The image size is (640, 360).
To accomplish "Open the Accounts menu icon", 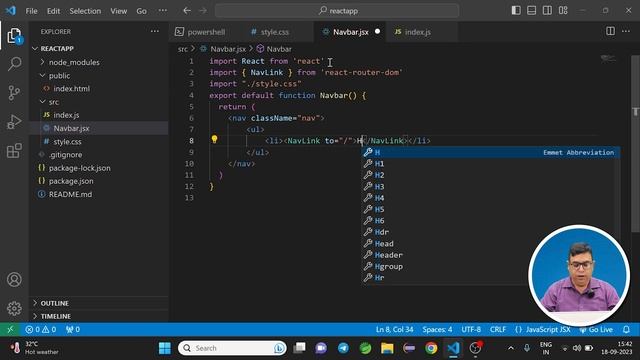I will pyautogui.click(x=14, y=280).
